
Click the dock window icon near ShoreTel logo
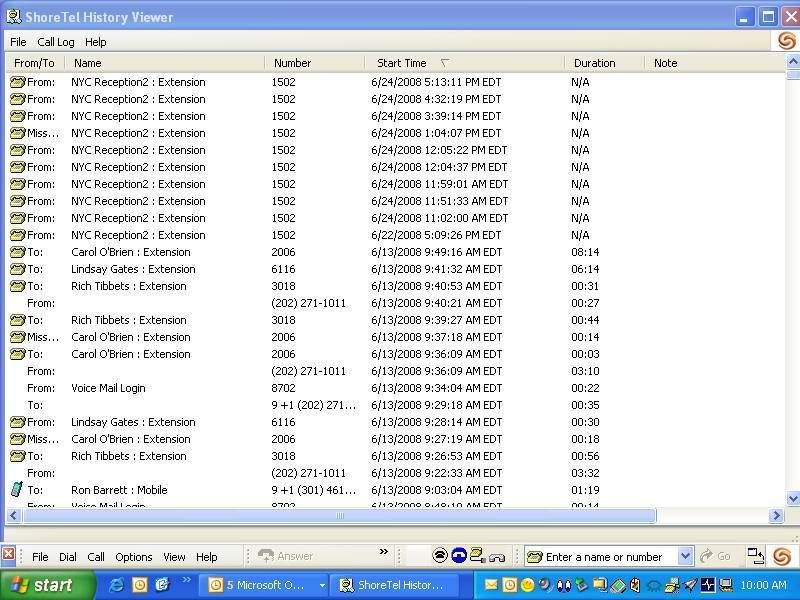(x=756, y=556)
